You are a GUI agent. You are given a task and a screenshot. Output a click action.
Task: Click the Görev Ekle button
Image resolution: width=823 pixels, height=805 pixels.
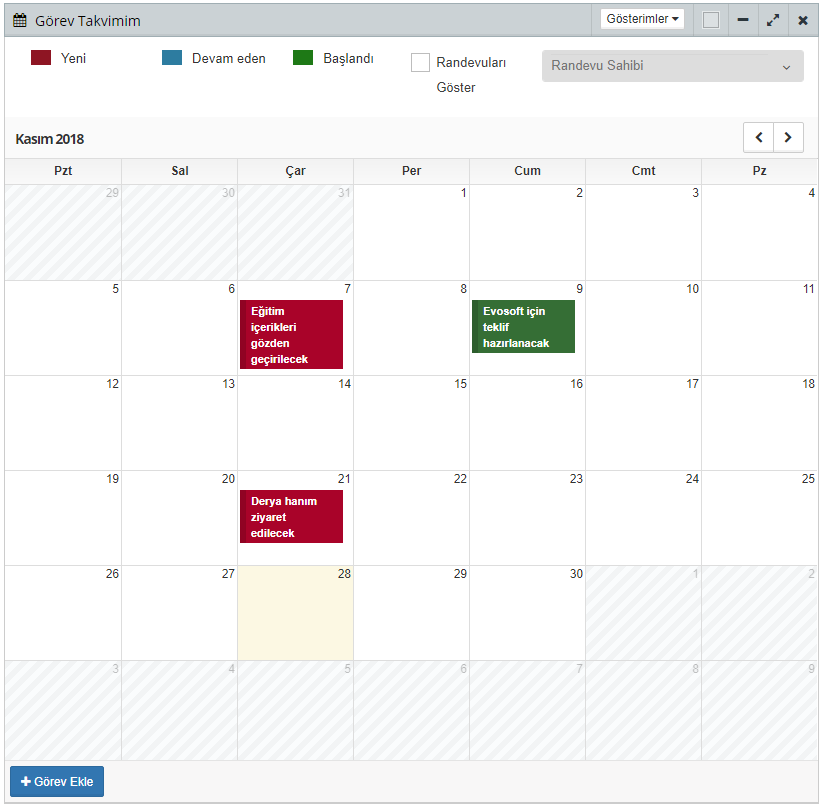click(57, 781)
